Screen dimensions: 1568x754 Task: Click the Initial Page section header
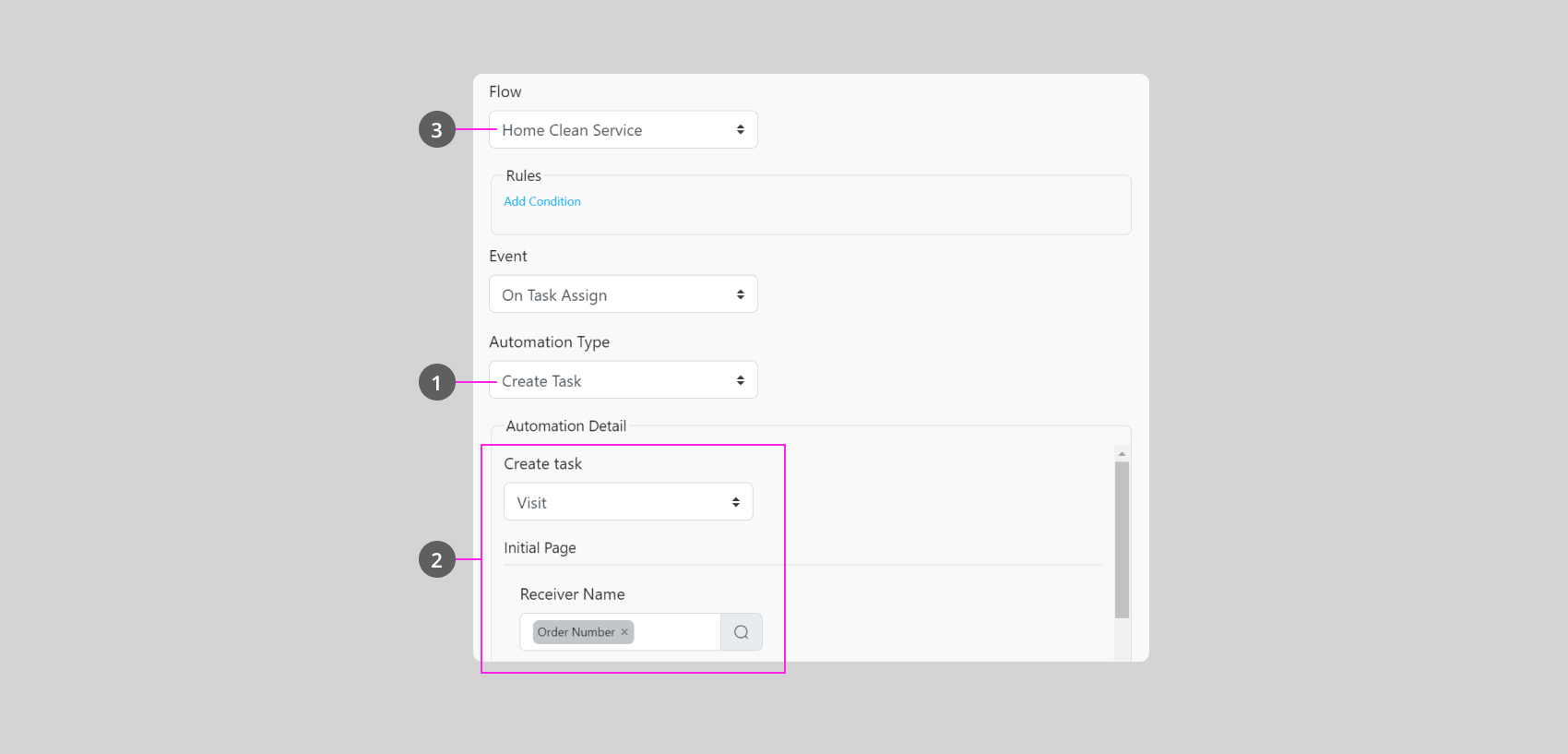pos(540,548)
